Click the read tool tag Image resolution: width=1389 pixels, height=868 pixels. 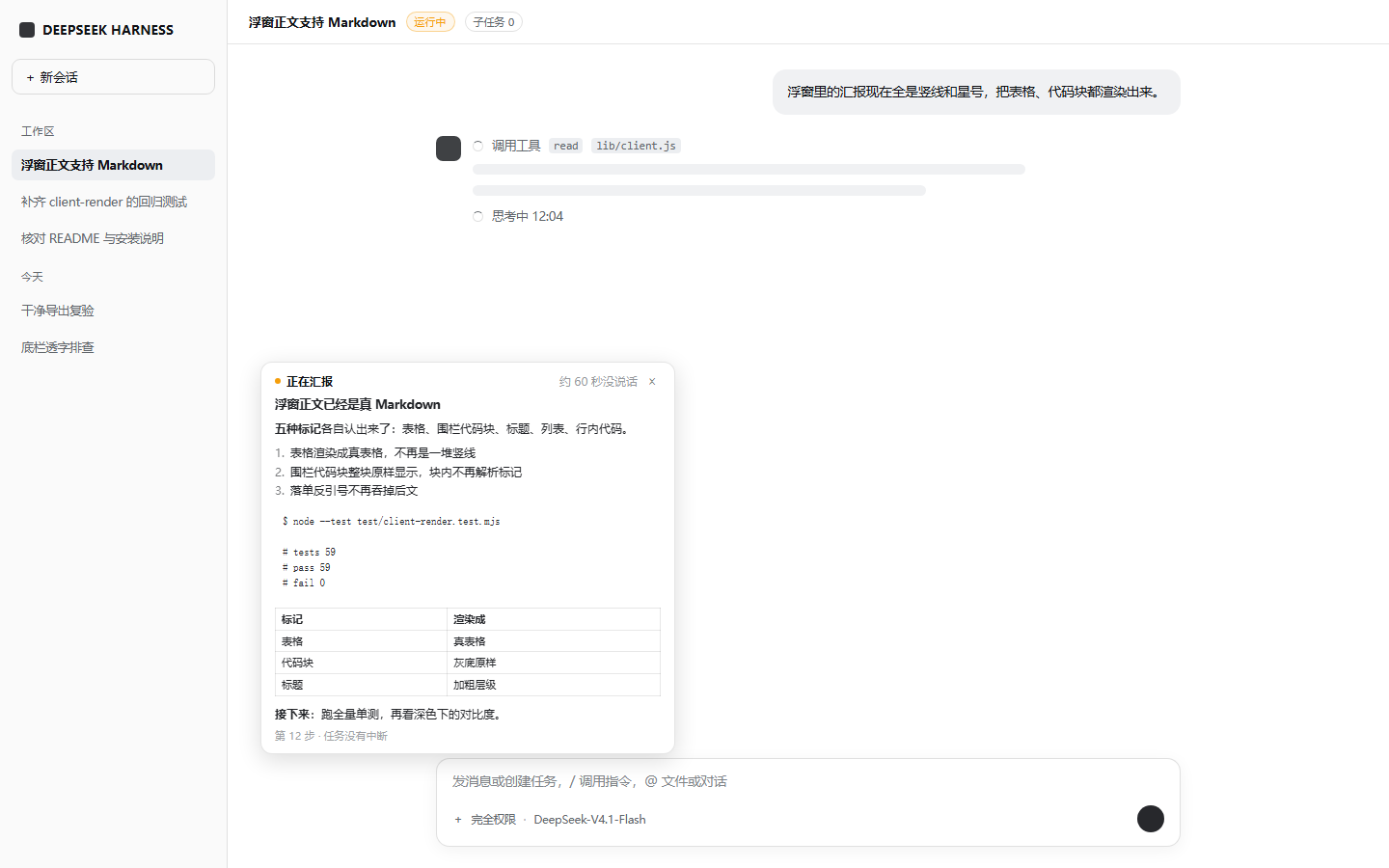click(x=566, y=146)
